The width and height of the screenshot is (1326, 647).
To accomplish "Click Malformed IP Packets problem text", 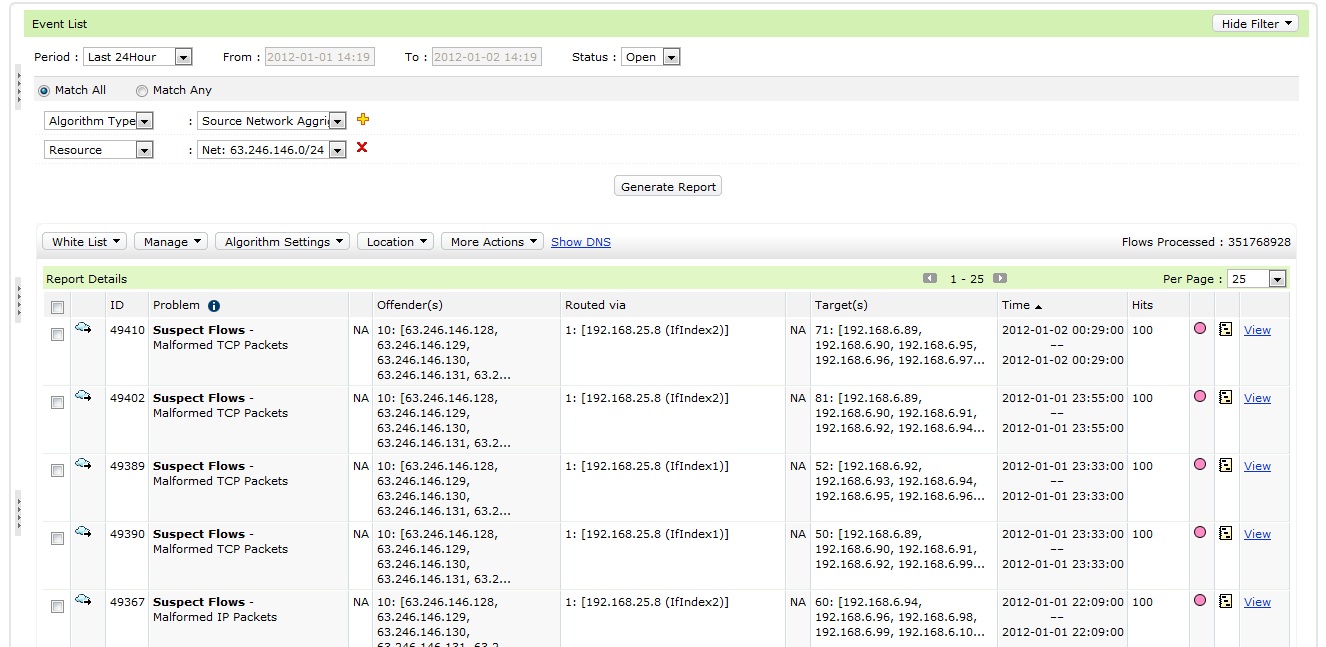I will [215, 617].
